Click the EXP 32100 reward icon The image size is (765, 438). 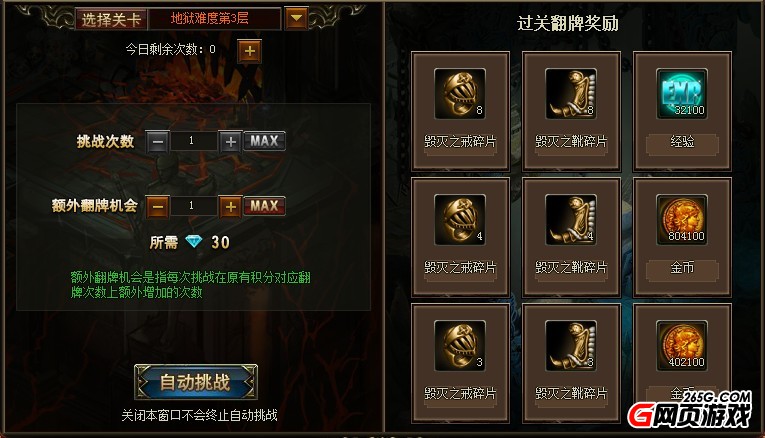tap(682, 94)
